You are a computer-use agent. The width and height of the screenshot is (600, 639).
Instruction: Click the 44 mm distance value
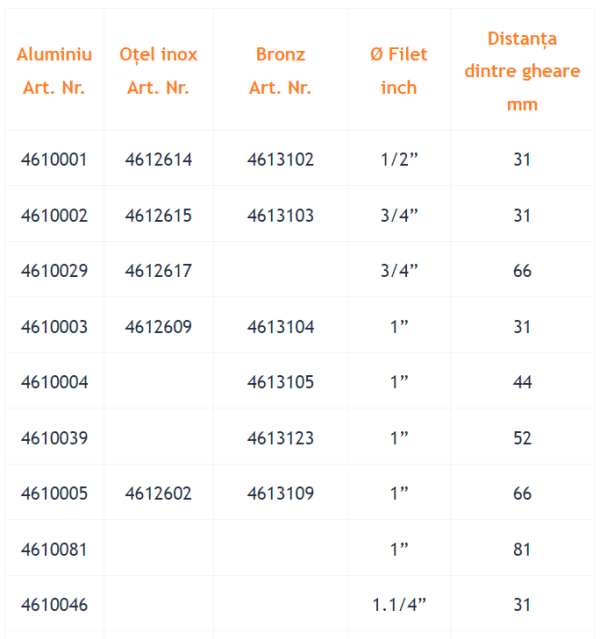pos(522,382)
